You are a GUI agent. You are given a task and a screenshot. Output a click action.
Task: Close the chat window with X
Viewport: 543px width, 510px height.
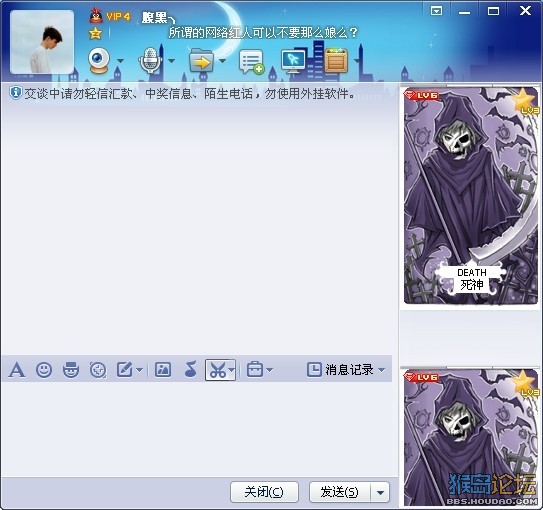click(525, 11)
